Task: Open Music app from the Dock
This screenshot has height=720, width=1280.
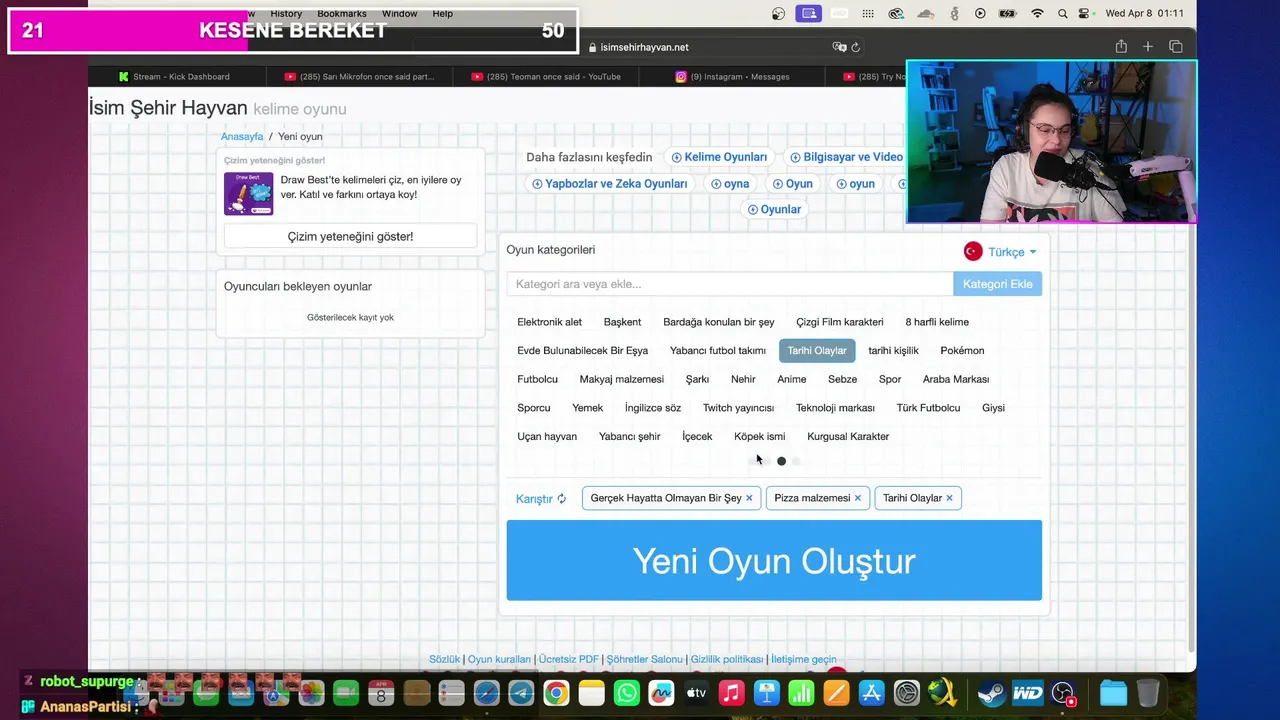Action: tap(731, 693)
